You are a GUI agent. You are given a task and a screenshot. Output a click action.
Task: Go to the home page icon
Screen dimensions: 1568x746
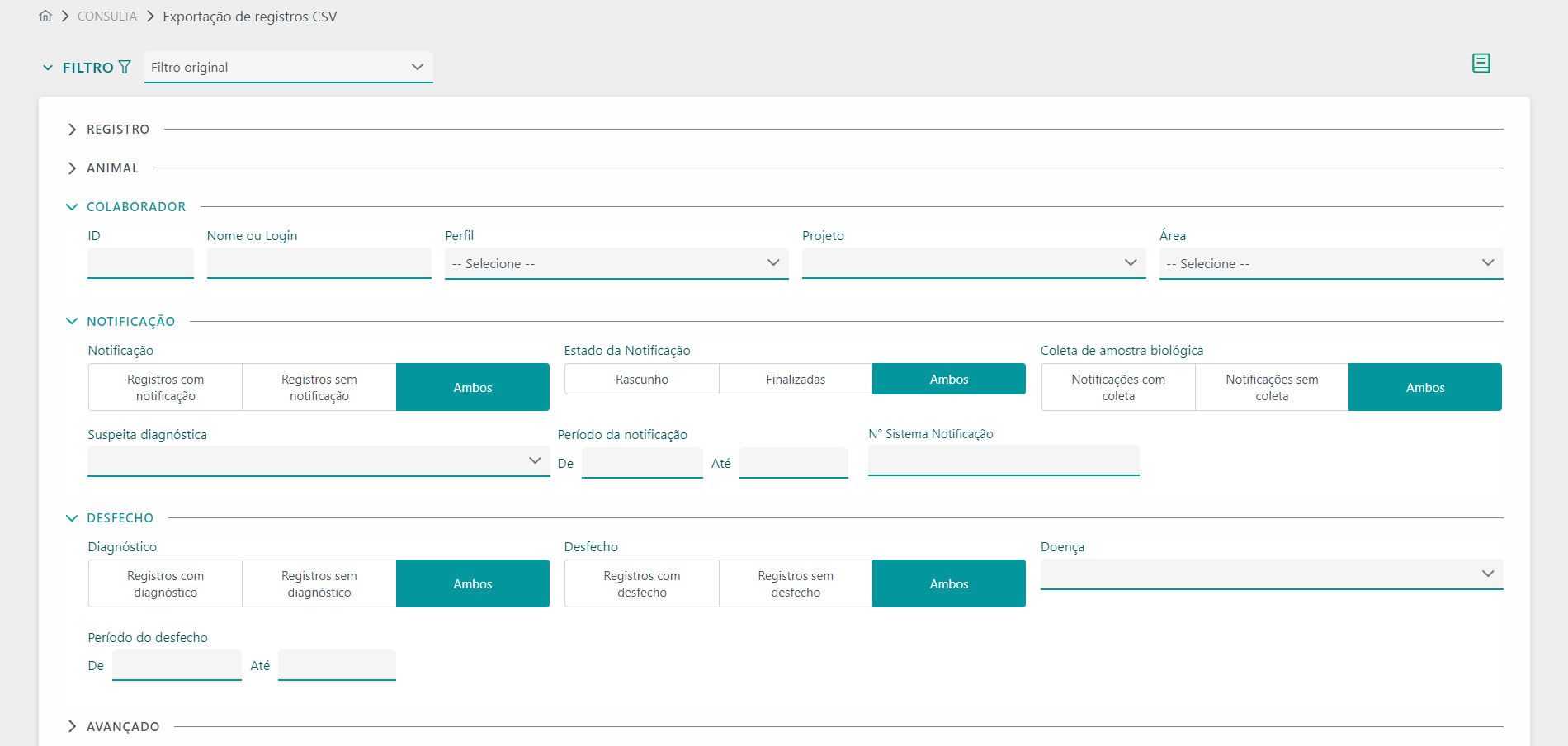pos(45,16)
